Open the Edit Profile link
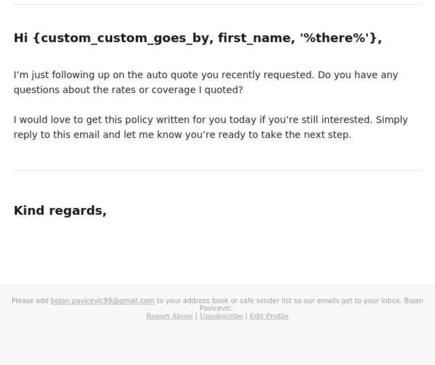The height and width of the screenshot is (365, 435). click(x=269, y=316)
